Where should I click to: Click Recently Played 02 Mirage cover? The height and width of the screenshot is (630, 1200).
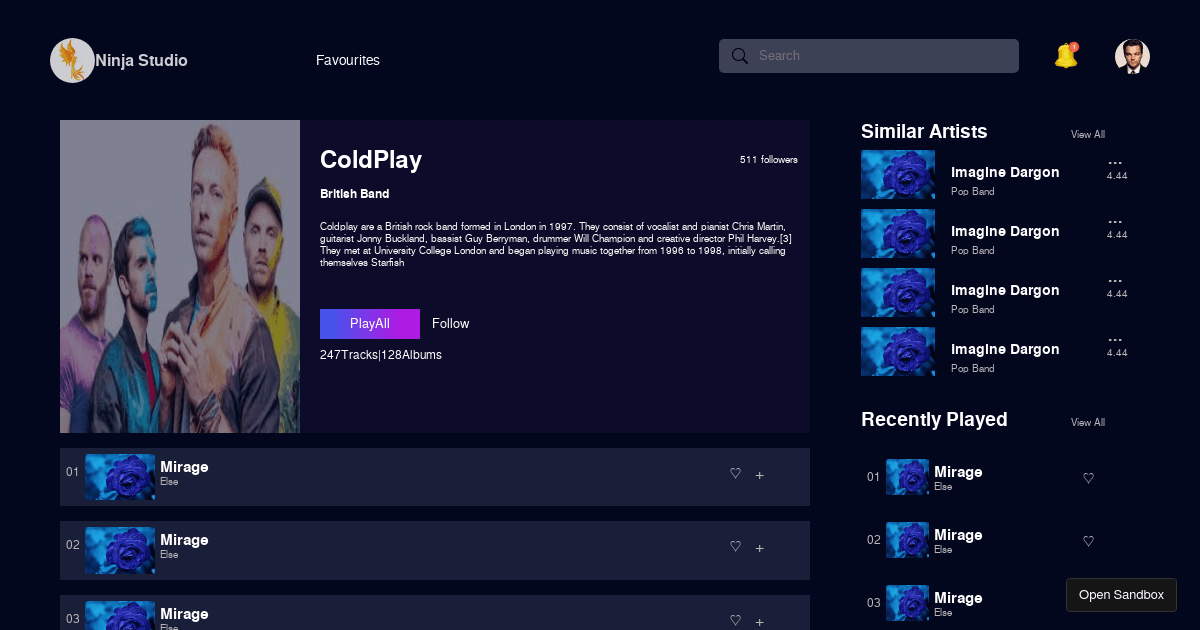pos(907,540)
